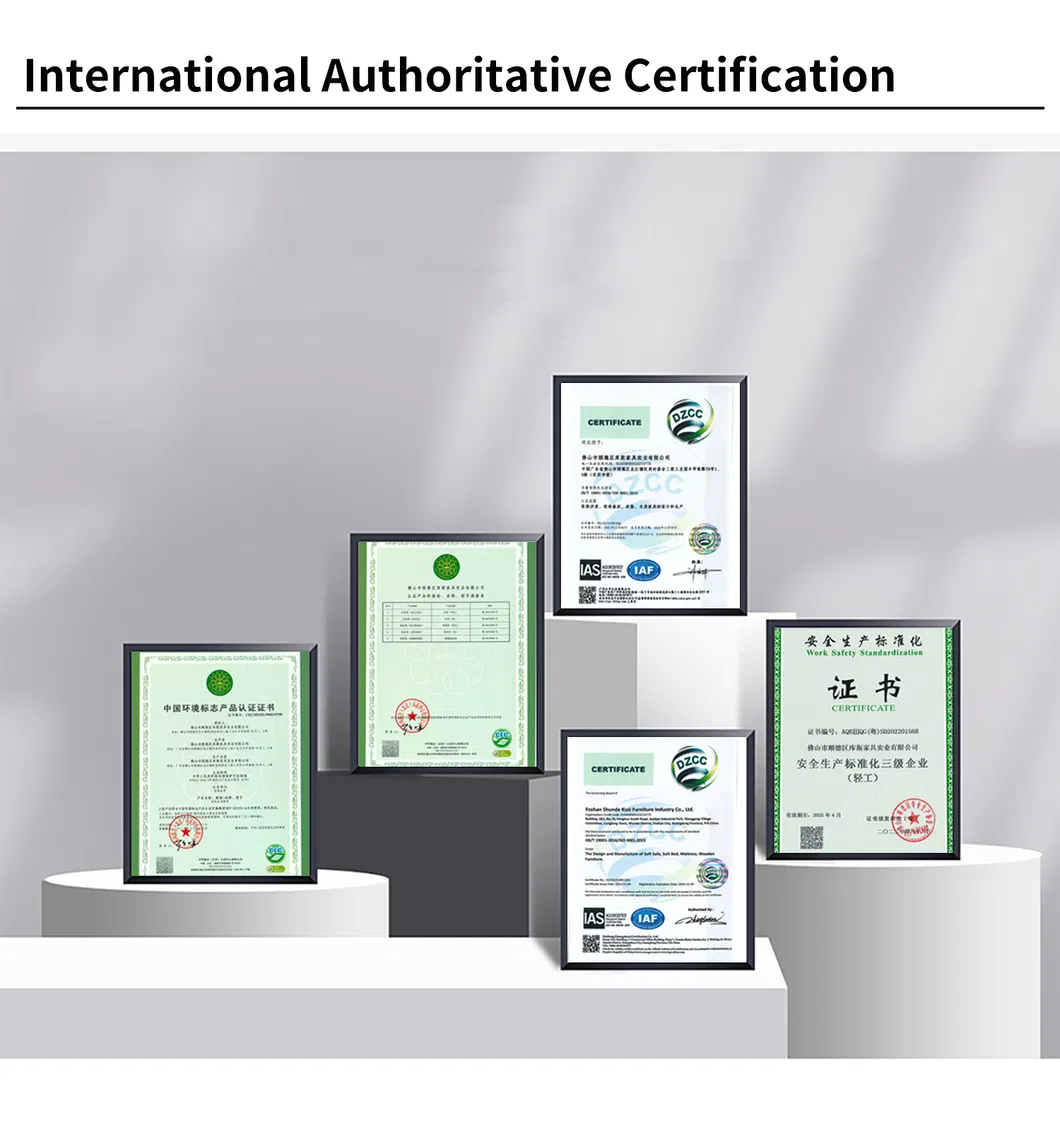Click the hologram sticker on the lower English certificate
The height and width of the screenshot is (1125, 1060).
pyautogui.click(x=712, y=872)
